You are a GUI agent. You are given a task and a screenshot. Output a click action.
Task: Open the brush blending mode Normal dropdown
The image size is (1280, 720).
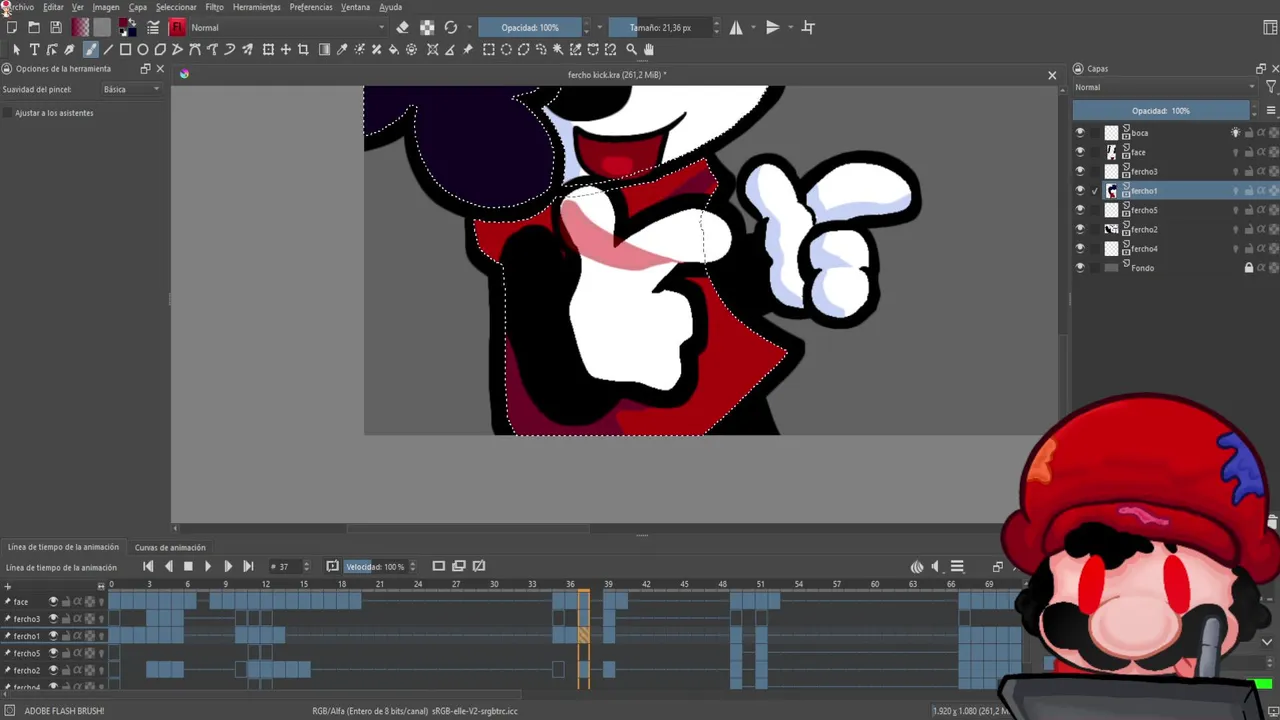click(288, 28)
